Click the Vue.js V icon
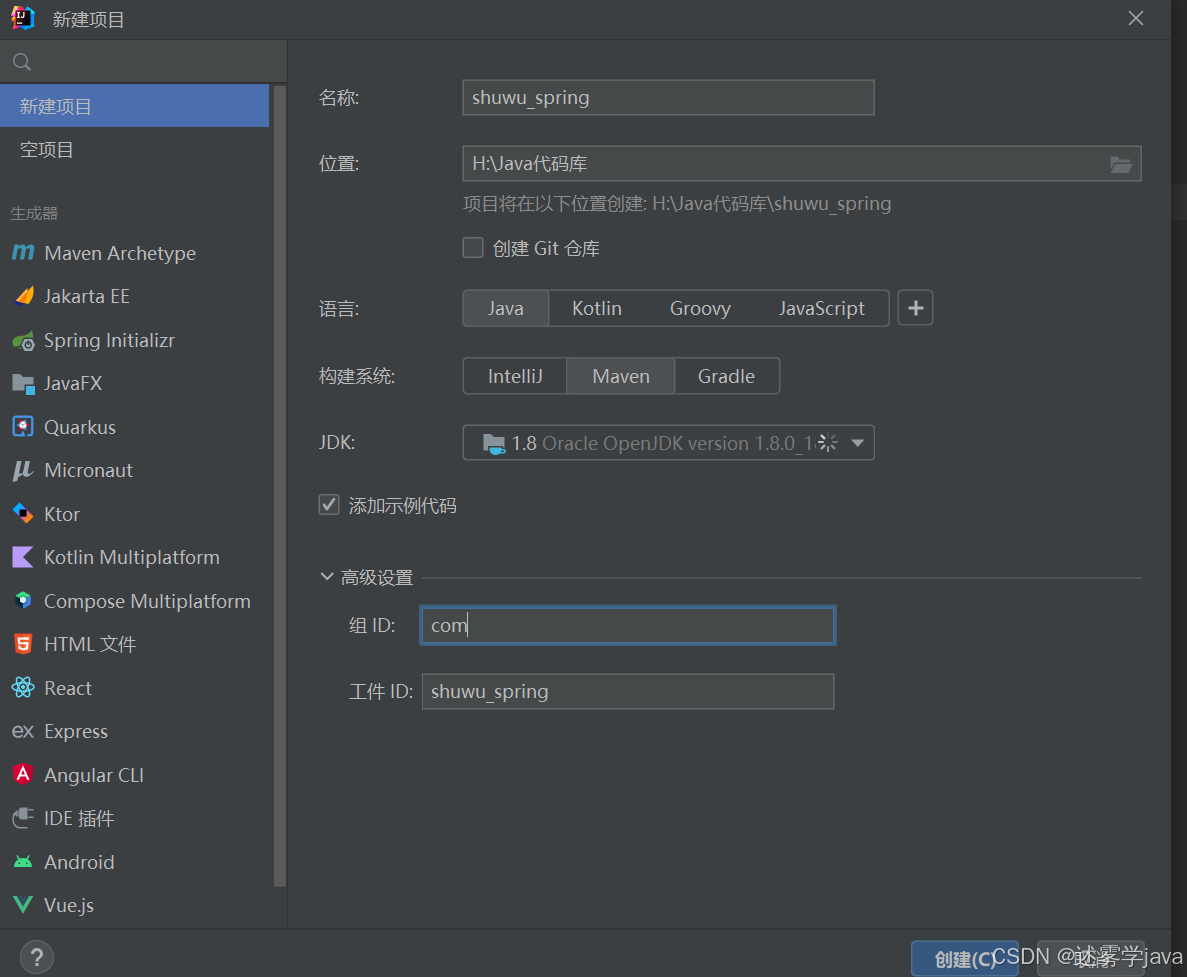 [23, 905]
